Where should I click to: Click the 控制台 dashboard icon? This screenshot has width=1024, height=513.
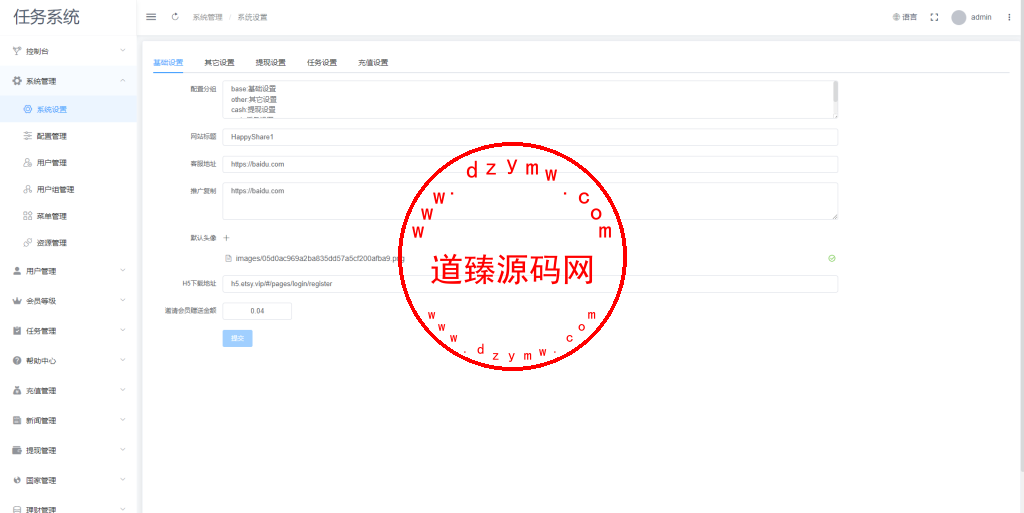(17, 51)
